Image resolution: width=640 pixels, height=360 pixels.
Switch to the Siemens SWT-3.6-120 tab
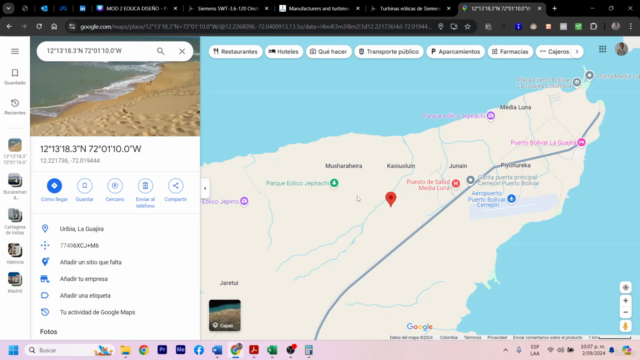228,8
